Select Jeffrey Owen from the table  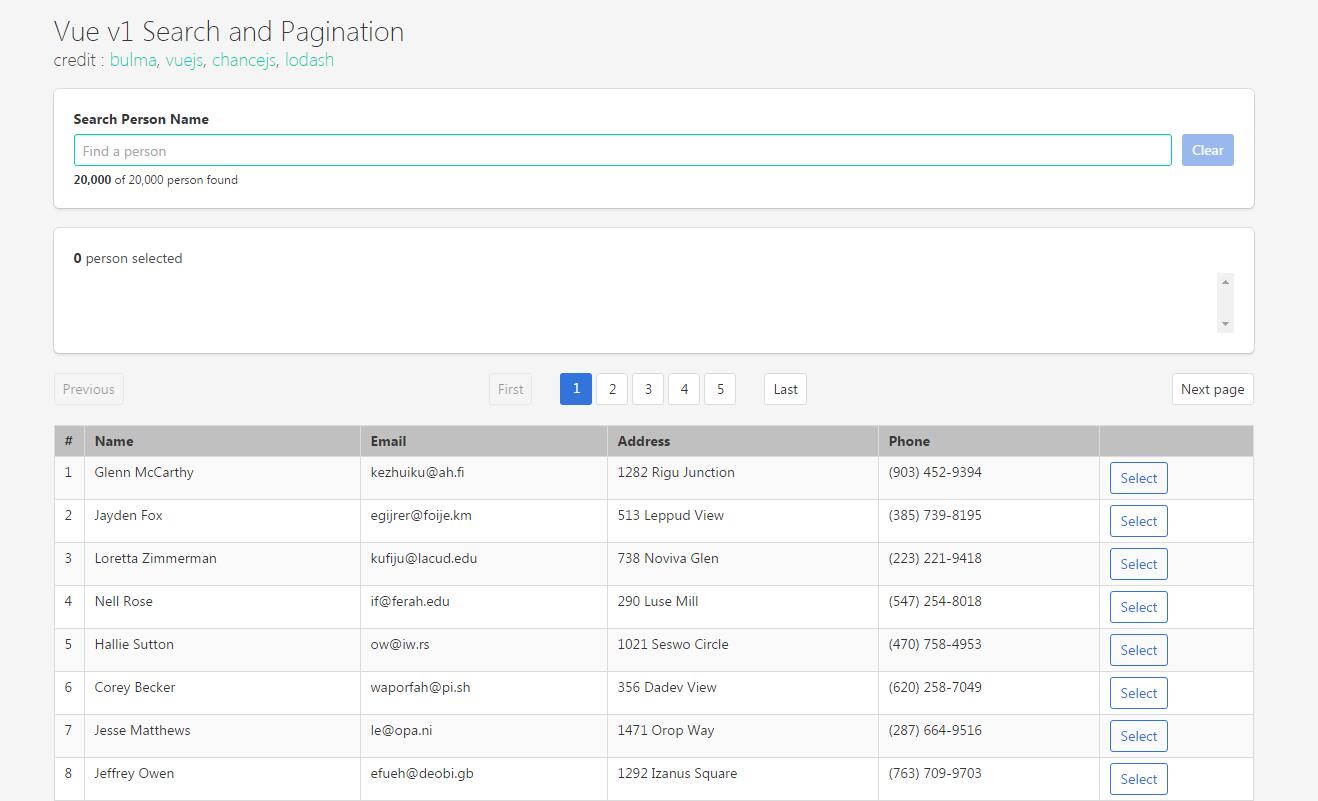[x=1138, y=778]
